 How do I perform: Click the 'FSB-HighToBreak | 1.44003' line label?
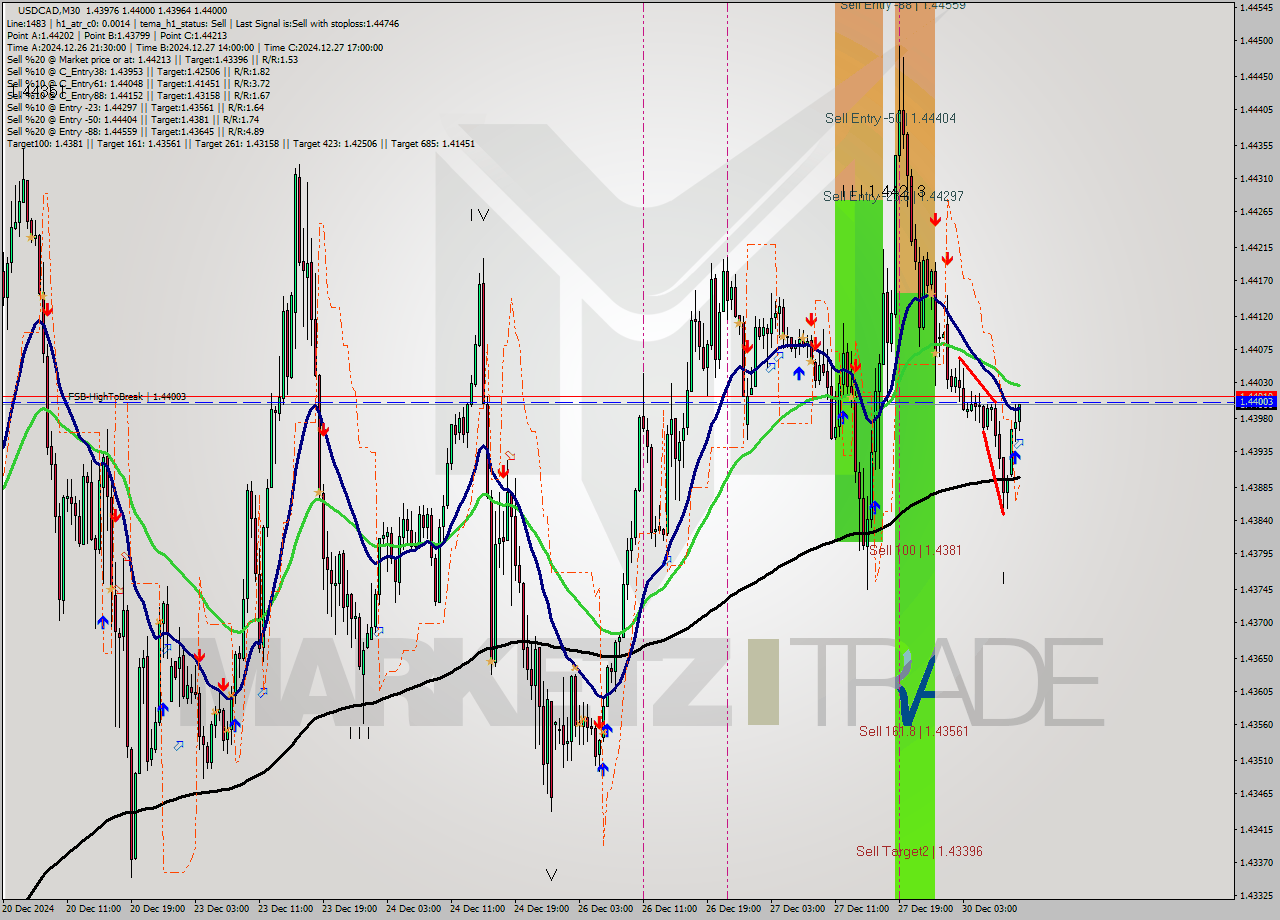127,397
